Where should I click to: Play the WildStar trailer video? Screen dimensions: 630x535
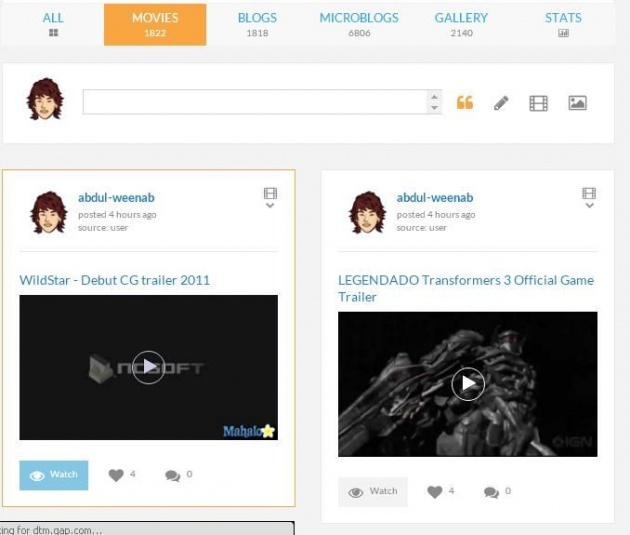coord(149,368)
